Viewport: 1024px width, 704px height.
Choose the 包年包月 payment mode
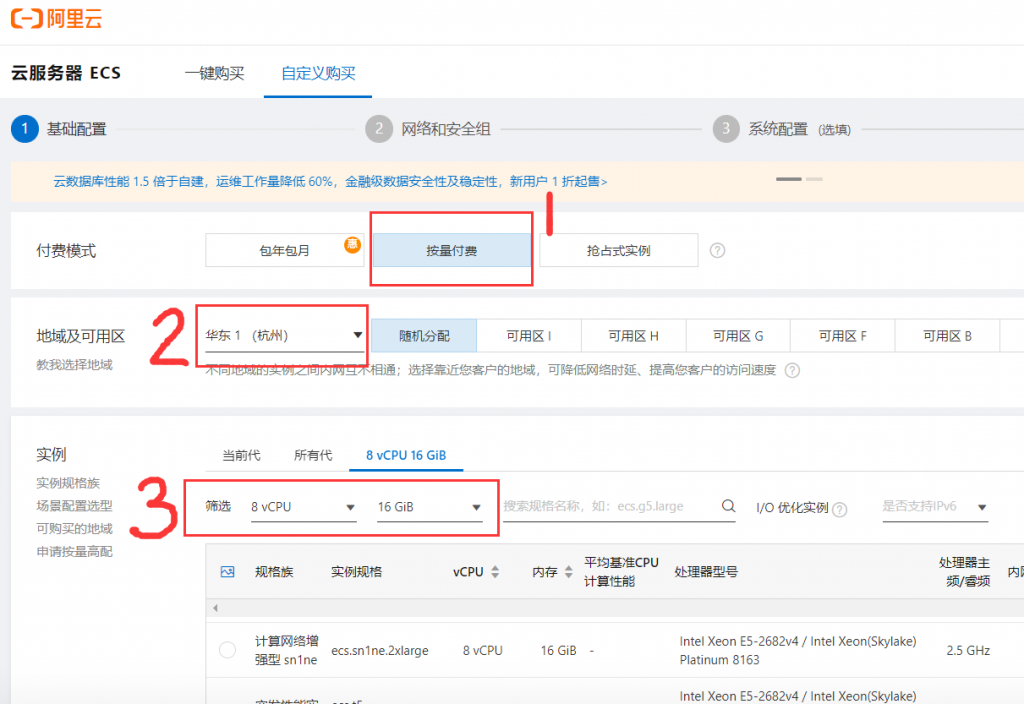[284, 250]
